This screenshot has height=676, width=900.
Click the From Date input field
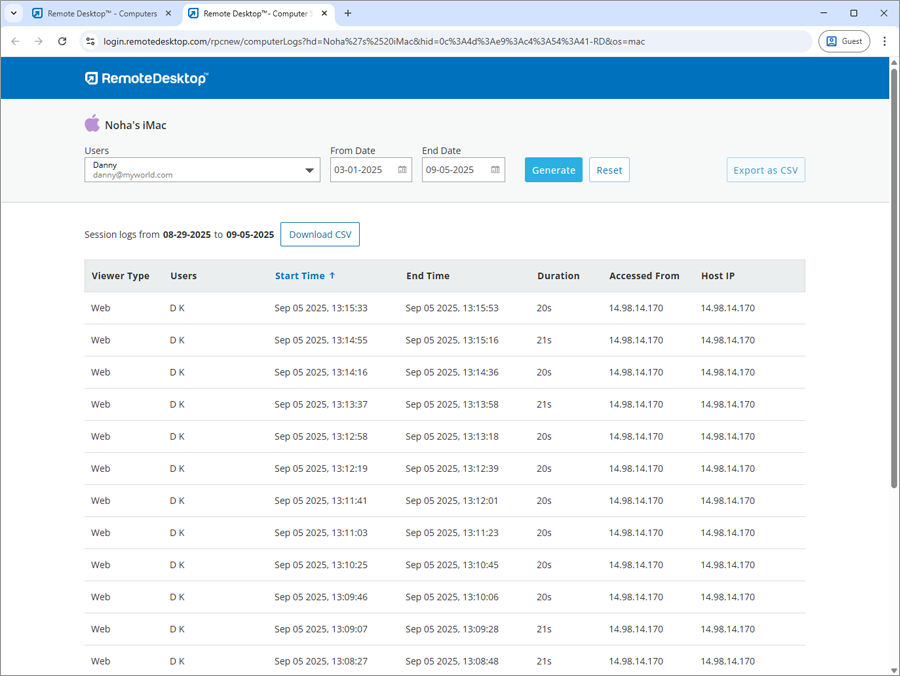click(x=360, y=170)
